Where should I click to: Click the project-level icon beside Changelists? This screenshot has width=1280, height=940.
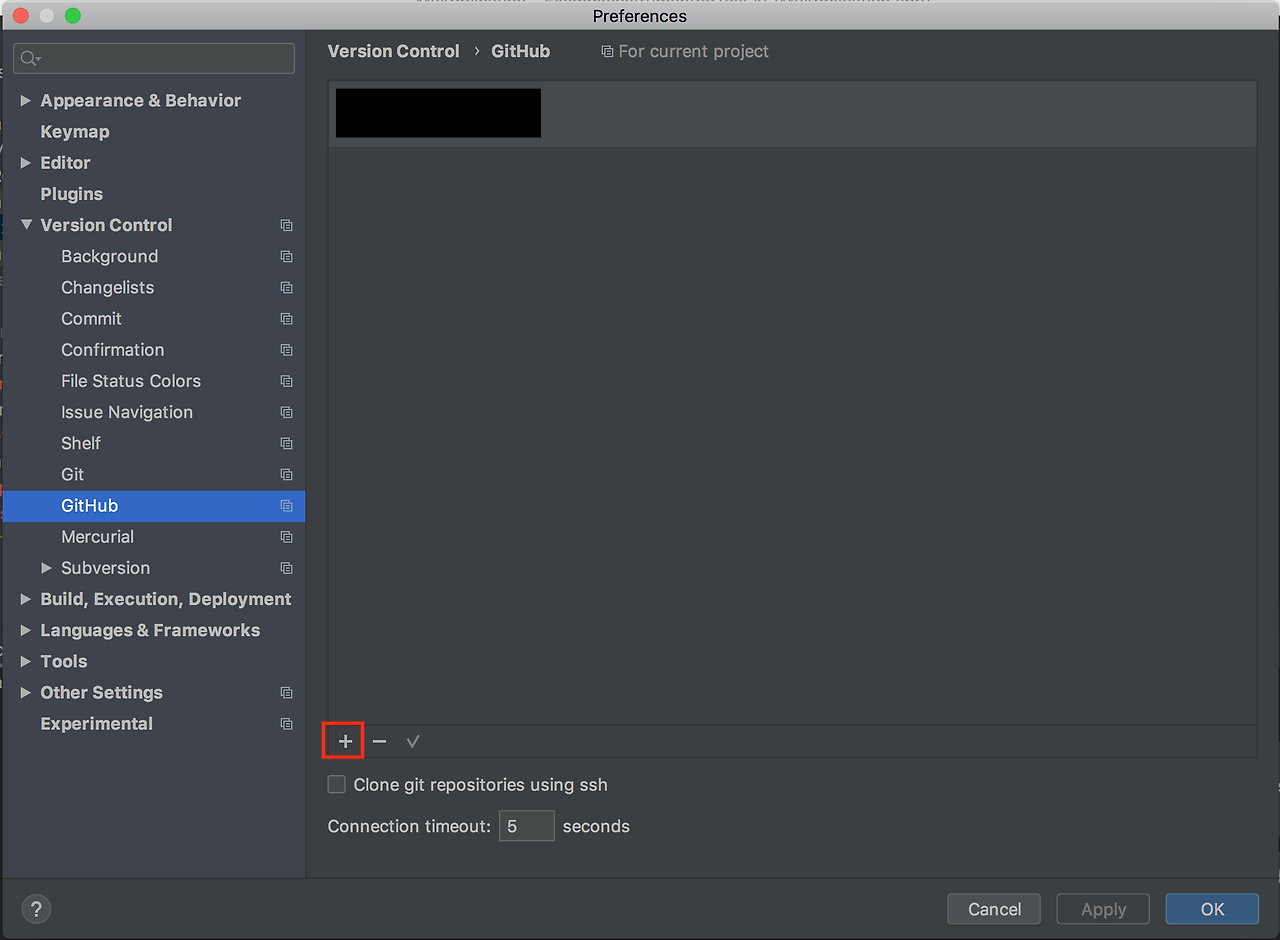[x=287, y=288]
